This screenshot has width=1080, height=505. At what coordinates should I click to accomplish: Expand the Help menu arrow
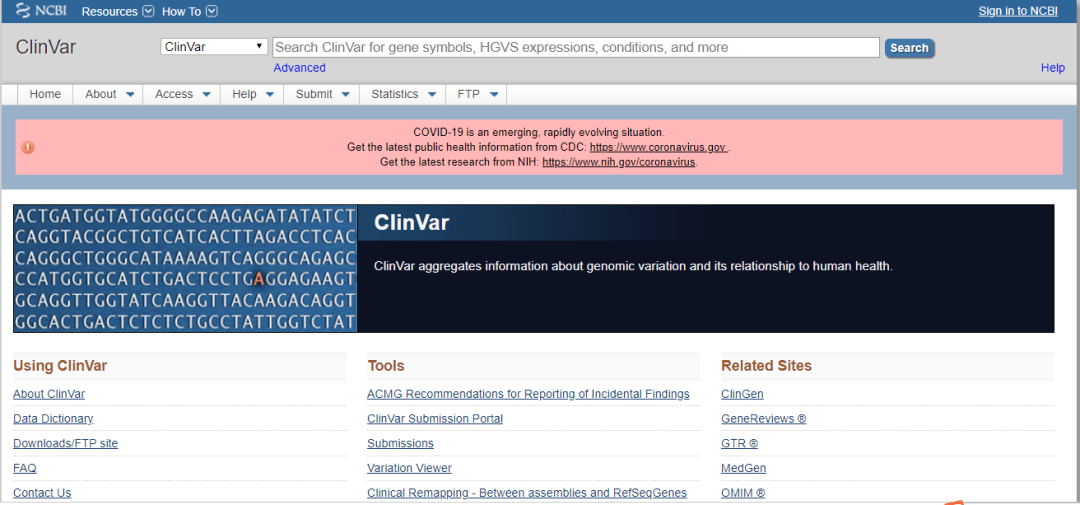[x=269, y=95]
